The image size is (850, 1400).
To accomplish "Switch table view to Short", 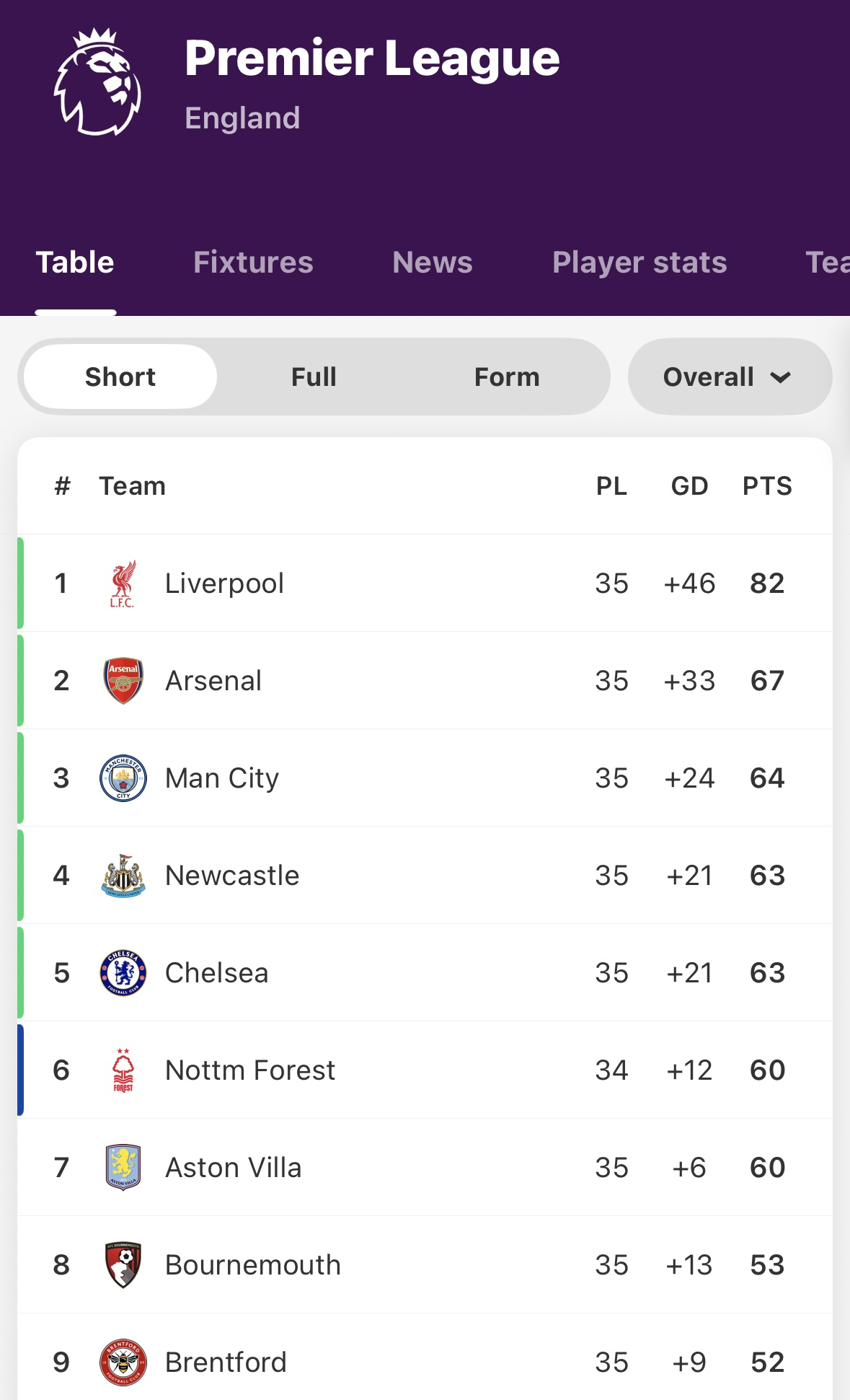I will 120,377.
